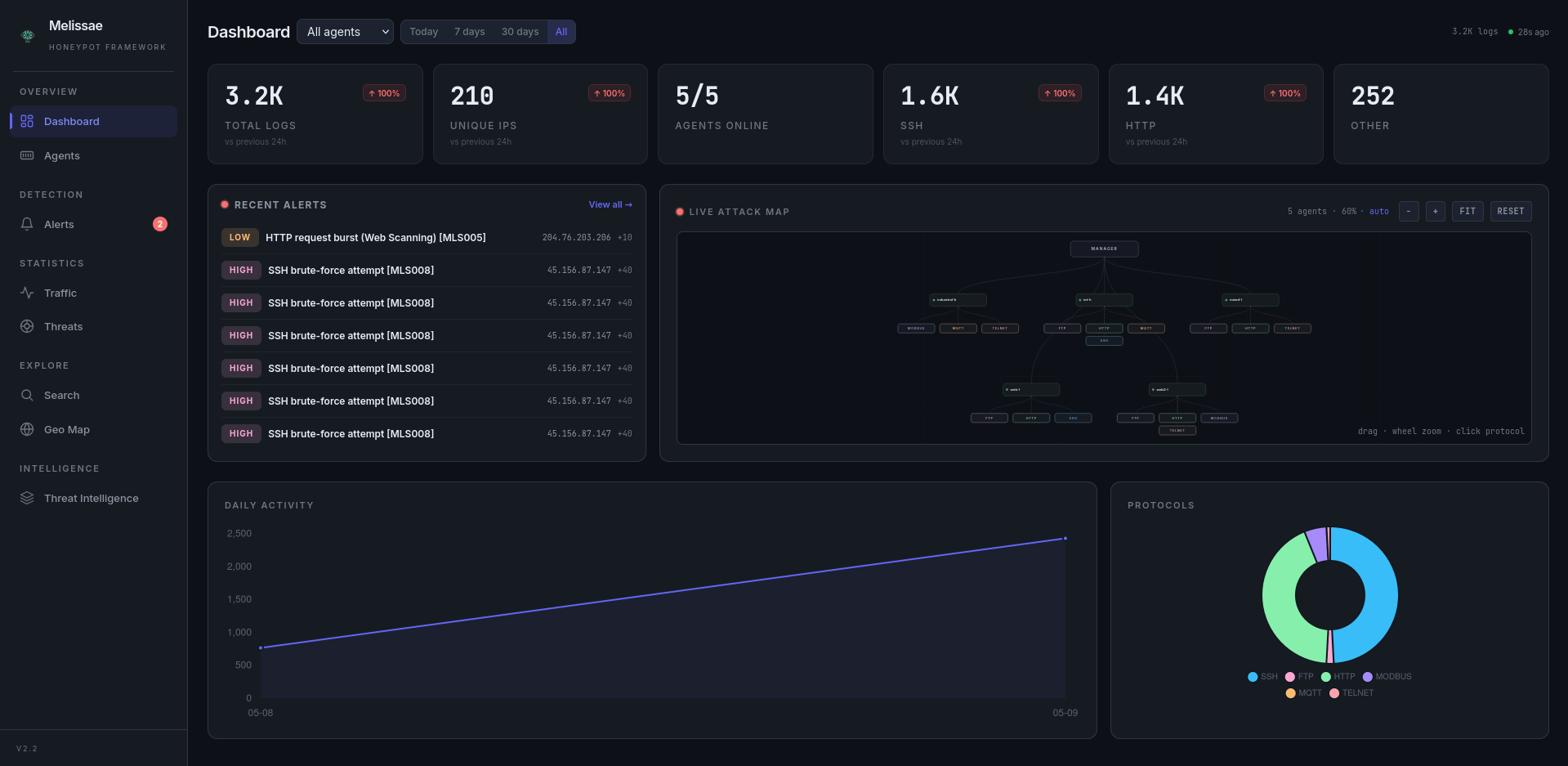The height and width of the screenshot is (766, 1568).
Task: Click the LOW severity badge
Action: [239, 238]
